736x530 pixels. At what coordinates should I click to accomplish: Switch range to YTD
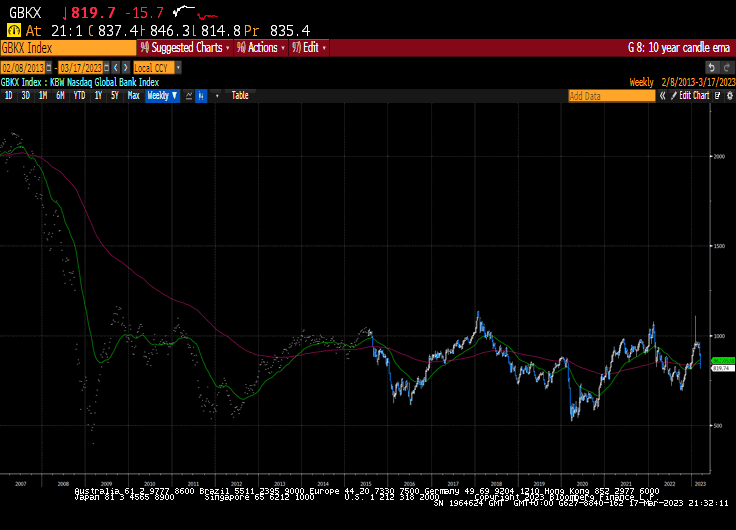pos(79,96)
